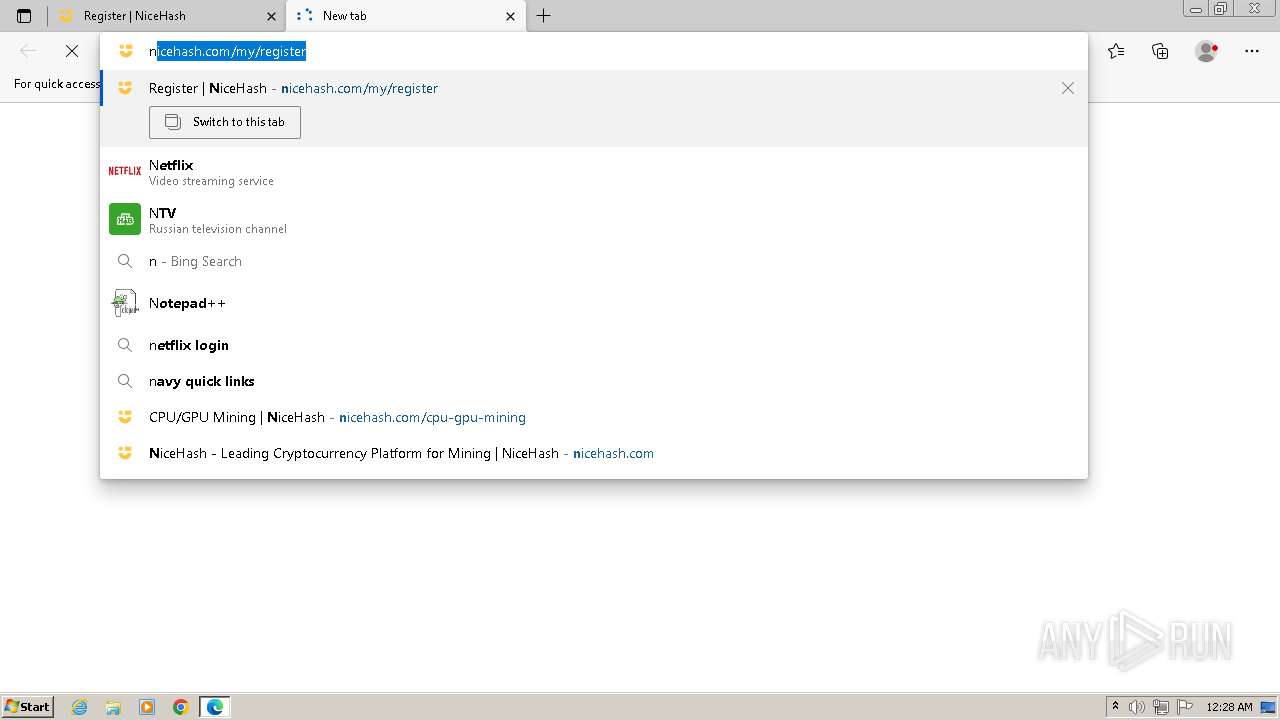Screen dimensions: 1280x720
Task: Click the back navigation arrow
Action: 28,51
